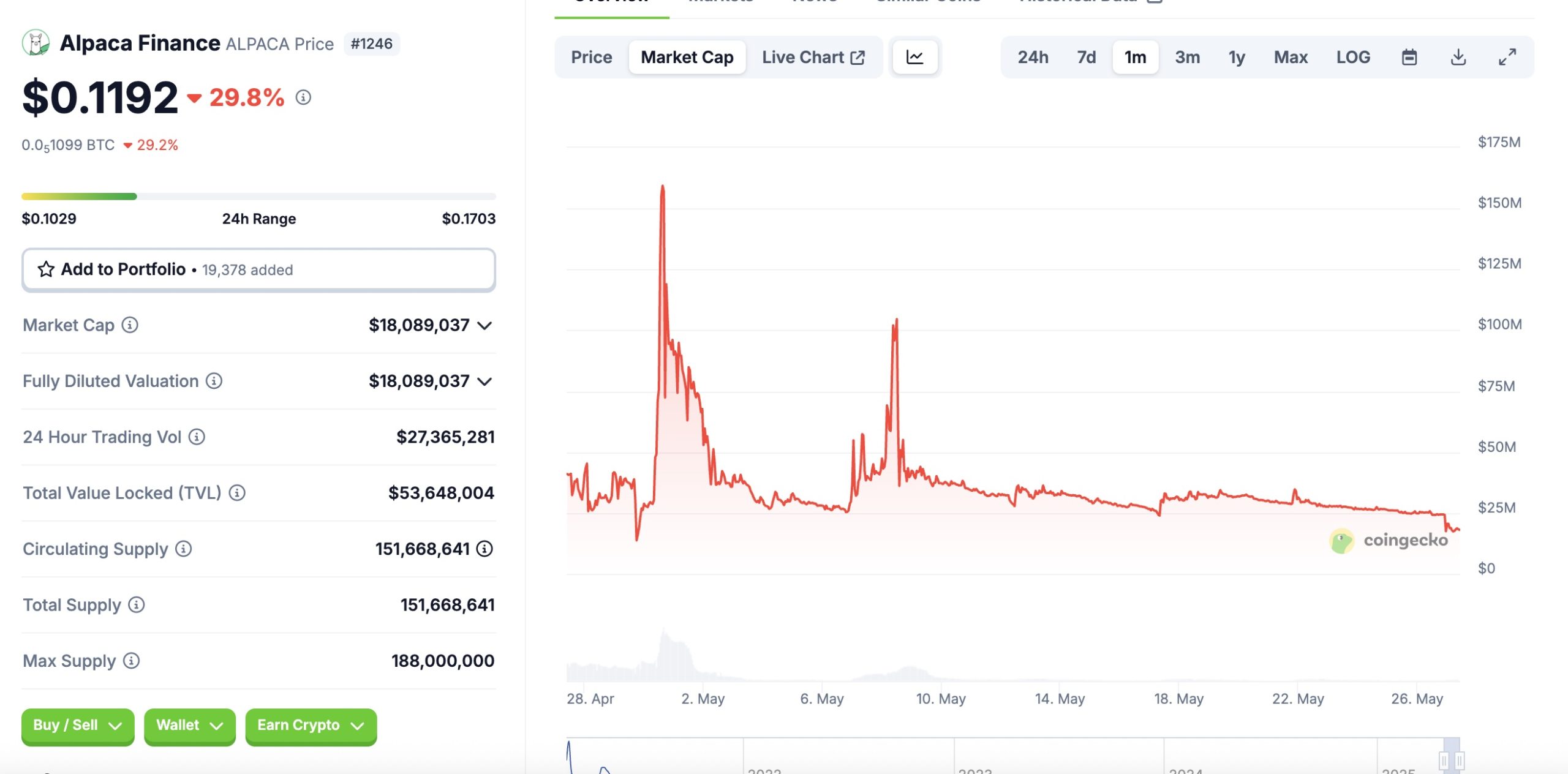This screenshot has height=774, width=1568.
Task: Expand Fully Diluted Valuation chevron
Action: tap(484, 382)
